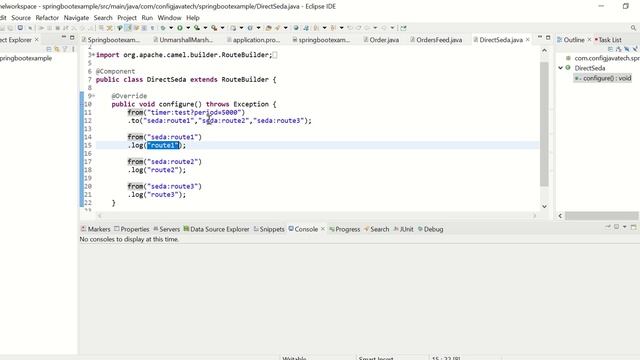Open the Project menu
This screenshot has height=360, width=640.
[x=127, y=18]
